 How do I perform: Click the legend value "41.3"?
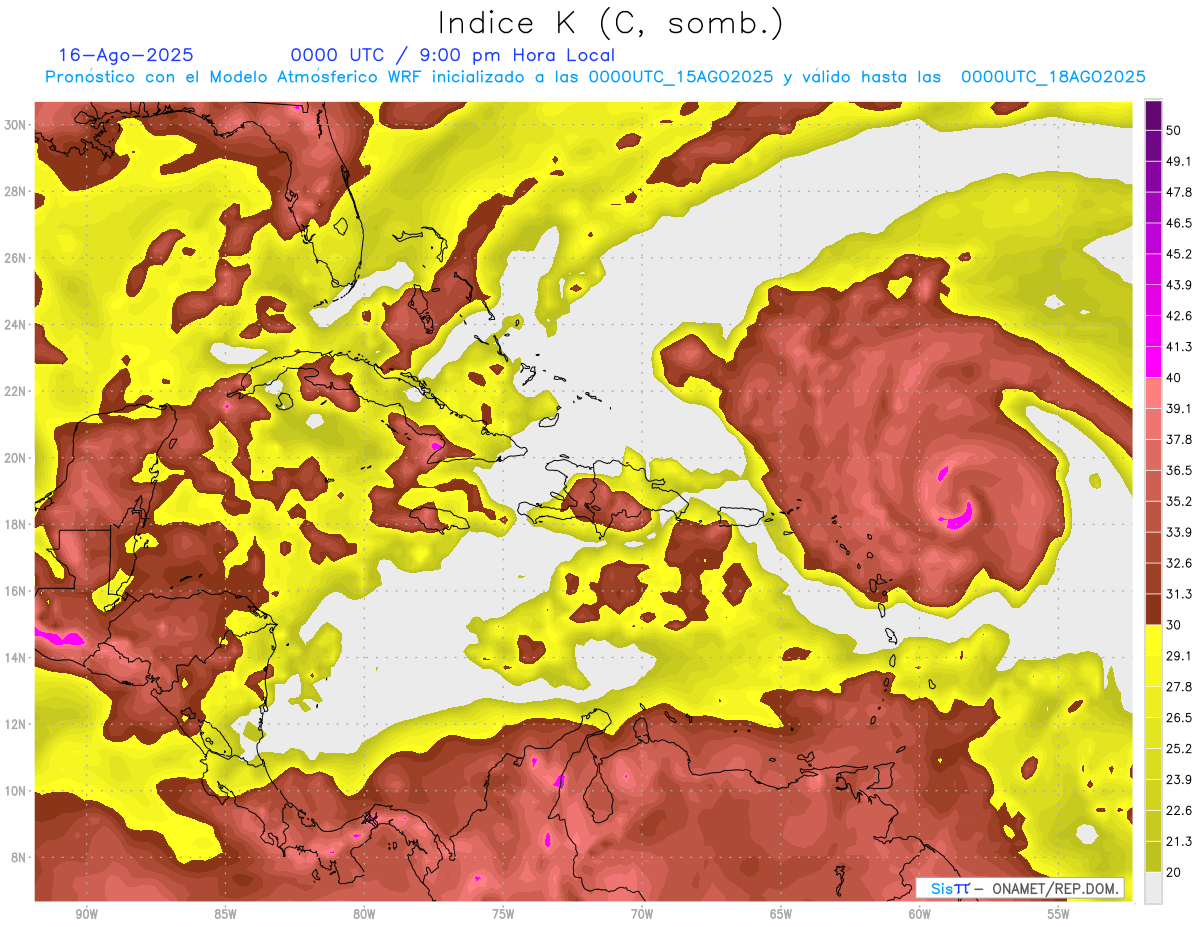(x=1179, y=347)
